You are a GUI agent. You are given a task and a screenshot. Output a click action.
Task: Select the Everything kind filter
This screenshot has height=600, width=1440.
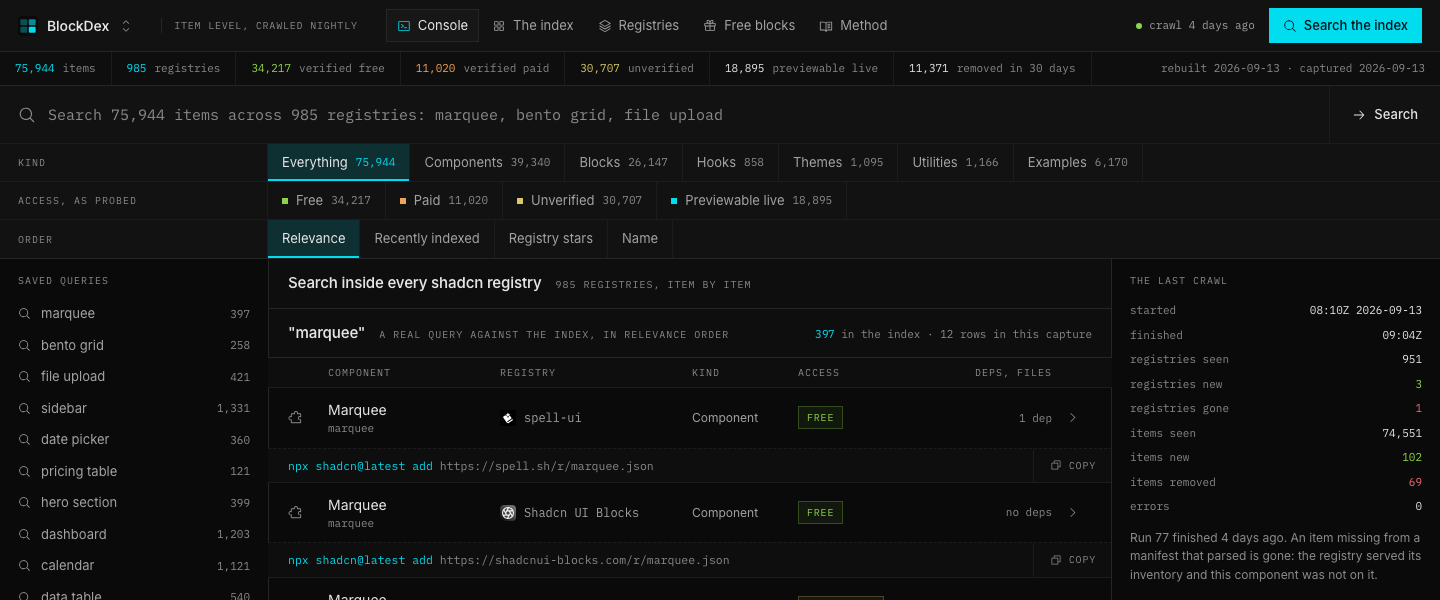(x=338, y=162)
